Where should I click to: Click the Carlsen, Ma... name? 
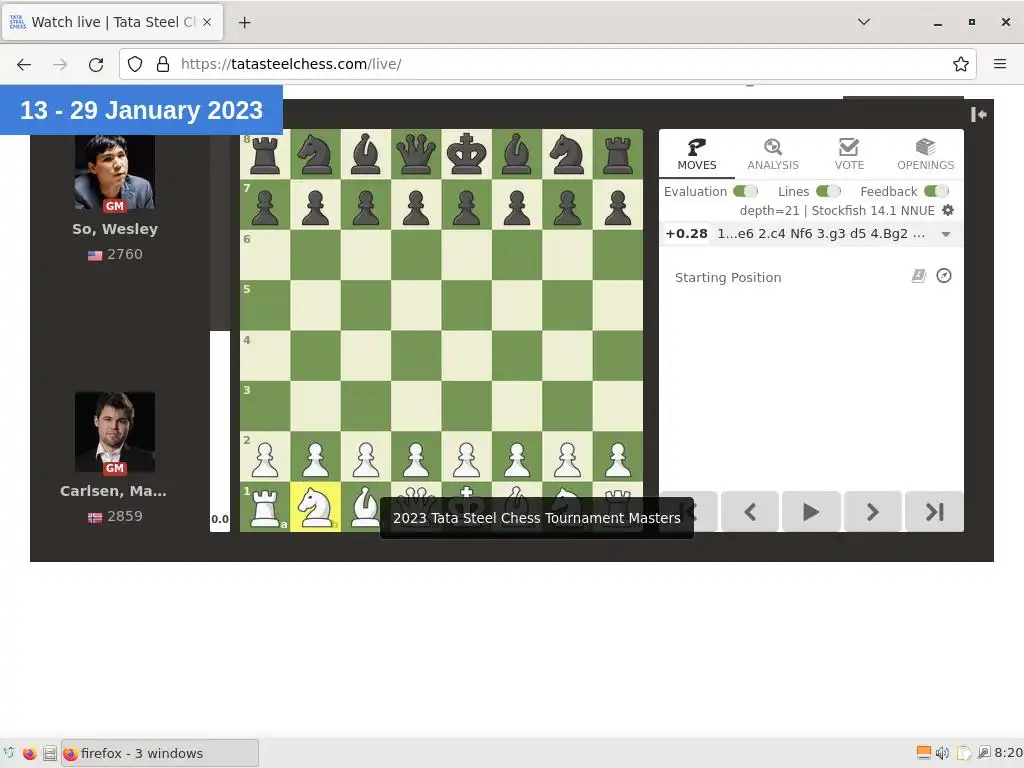(114, 490)
